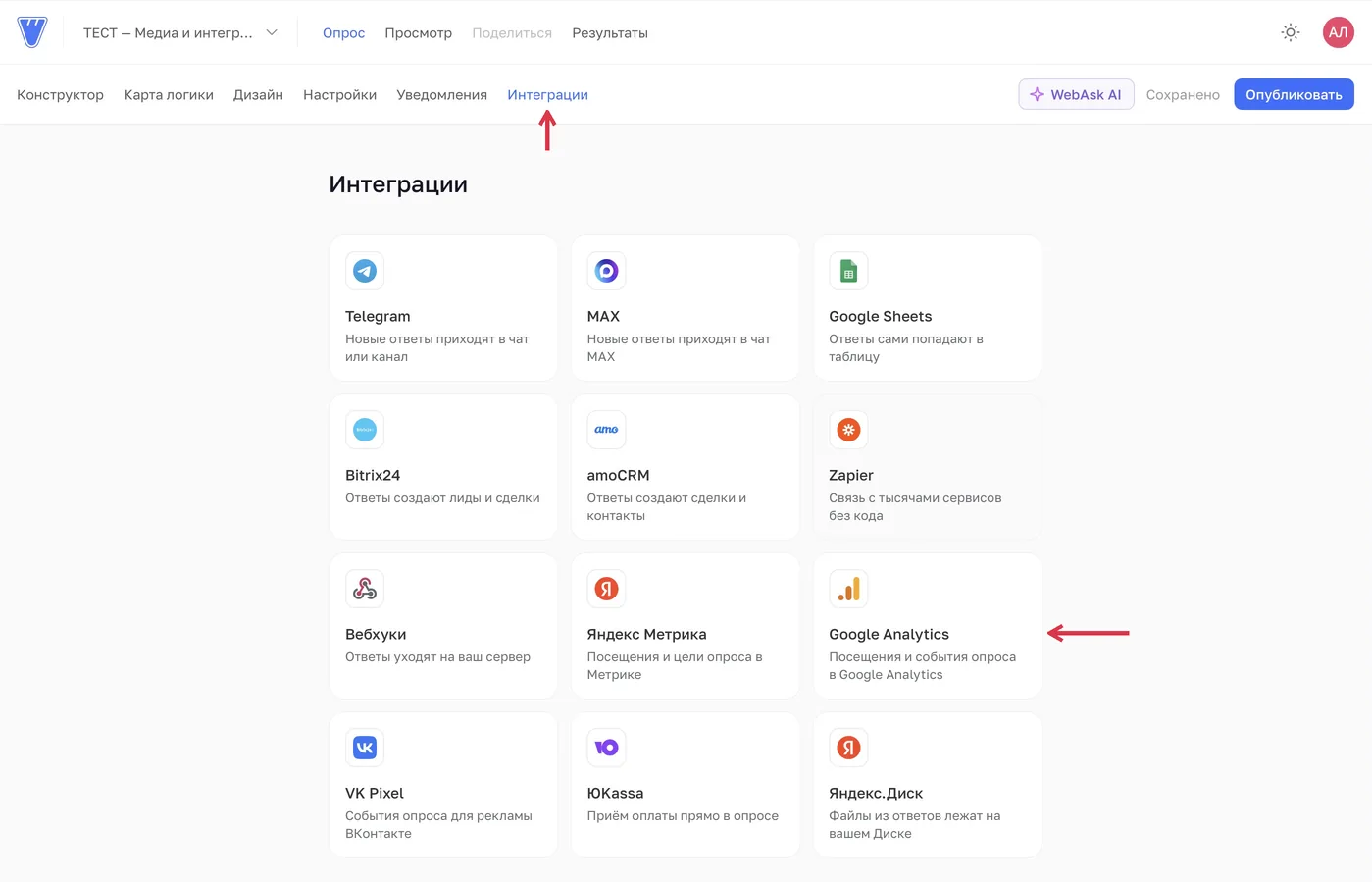Image resolution: width=1372 pixels, height=882 pixels.
Task: Click the Яндекс Метрика icon
Action: [x=606, y=589]
